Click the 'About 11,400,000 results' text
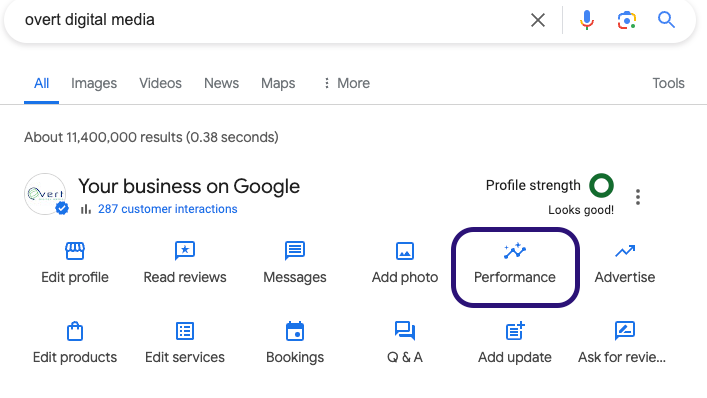The image size is (707, 398). pos(103,137)
